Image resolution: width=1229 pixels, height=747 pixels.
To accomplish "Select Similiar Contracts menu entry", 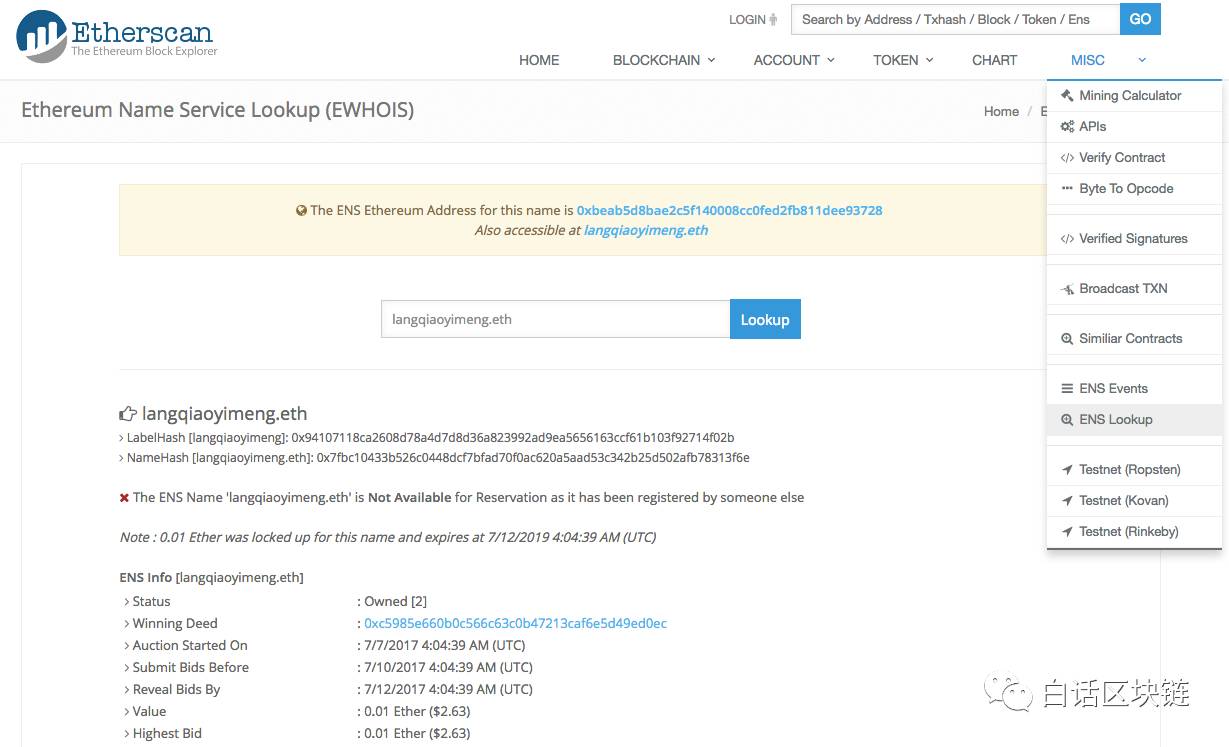I will pyautogui.click(x=1134, y=339).
